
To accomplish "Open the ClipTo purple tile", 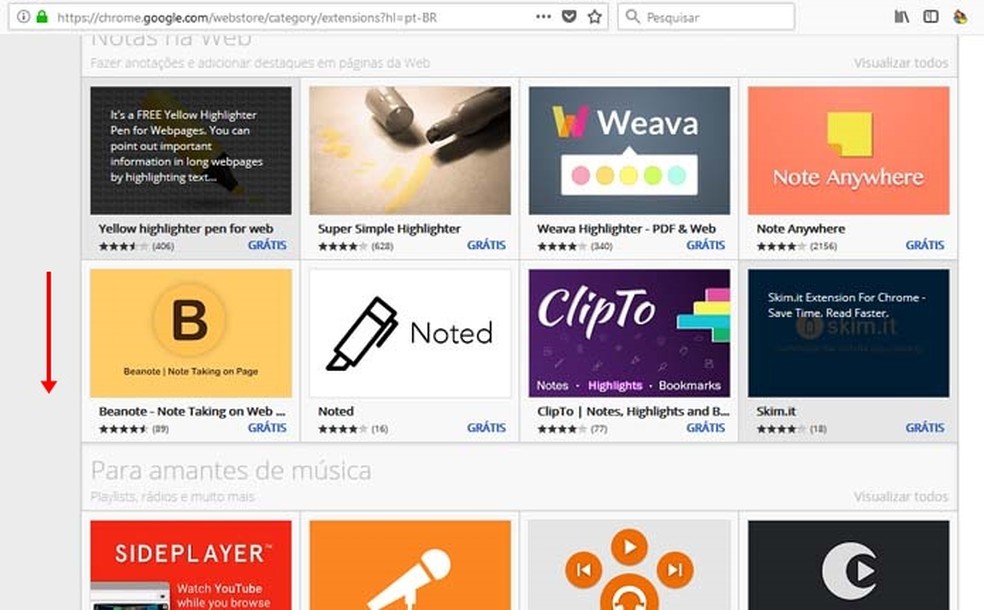I will tap(629, 333).
